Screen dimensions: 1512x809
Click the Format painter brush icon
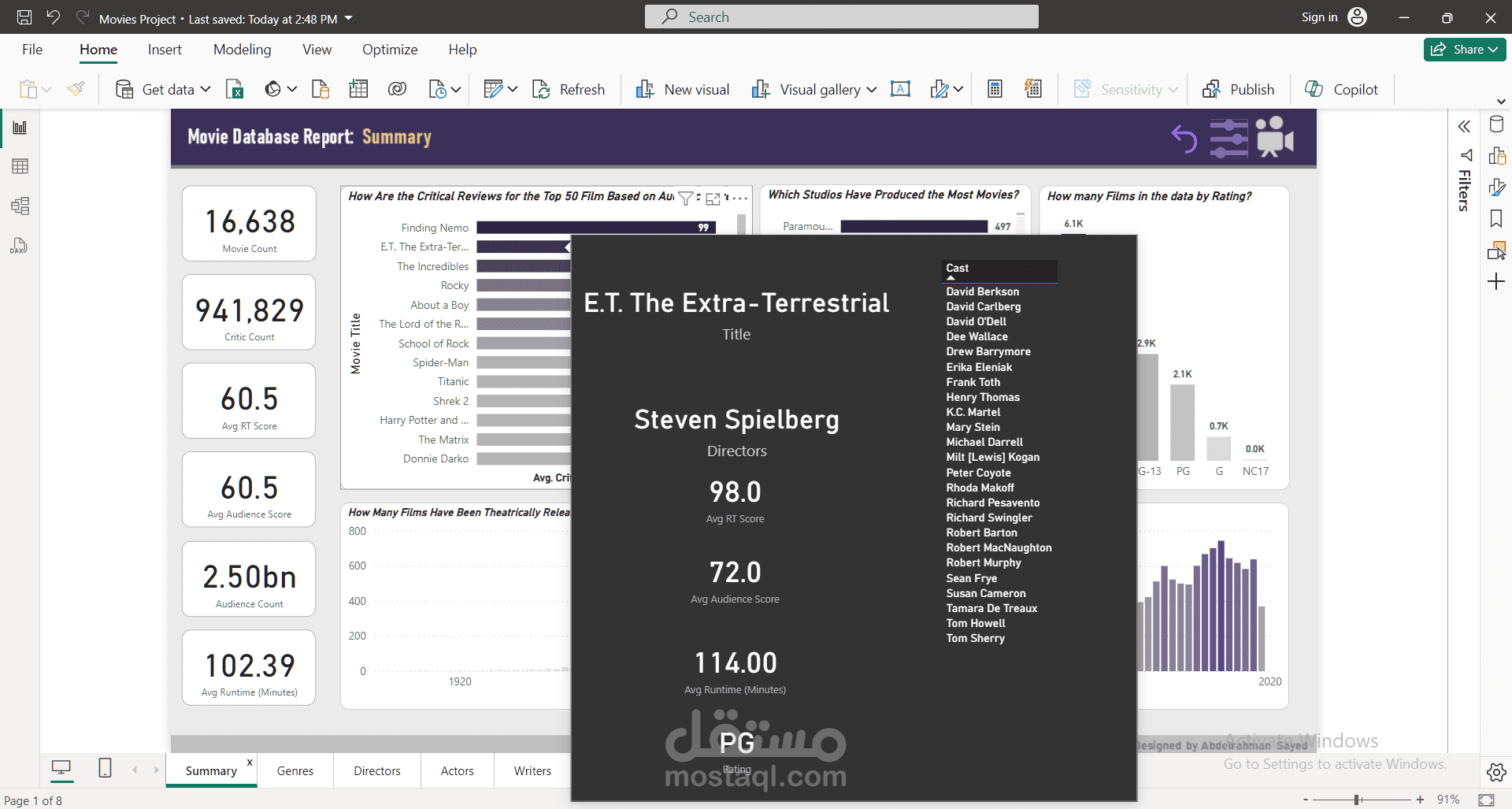(76, 89)
